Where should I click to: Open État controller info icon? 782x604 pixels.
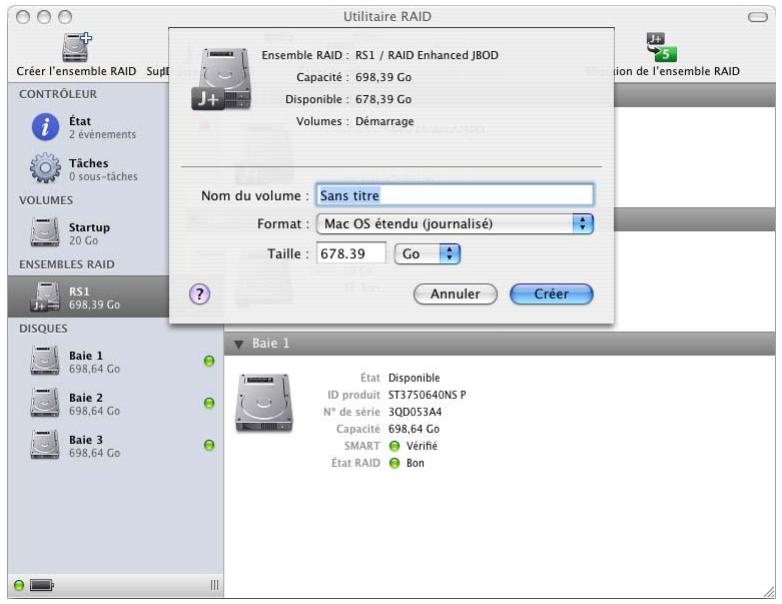click(x=45, y=127)
